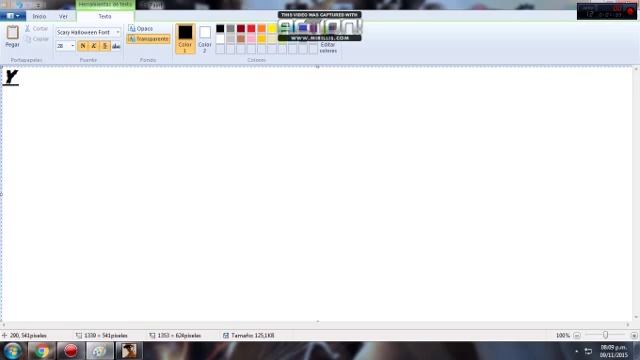Screen dimensions: 640x360
Task: Switch to the Ver tab
Action: (63, 16)
